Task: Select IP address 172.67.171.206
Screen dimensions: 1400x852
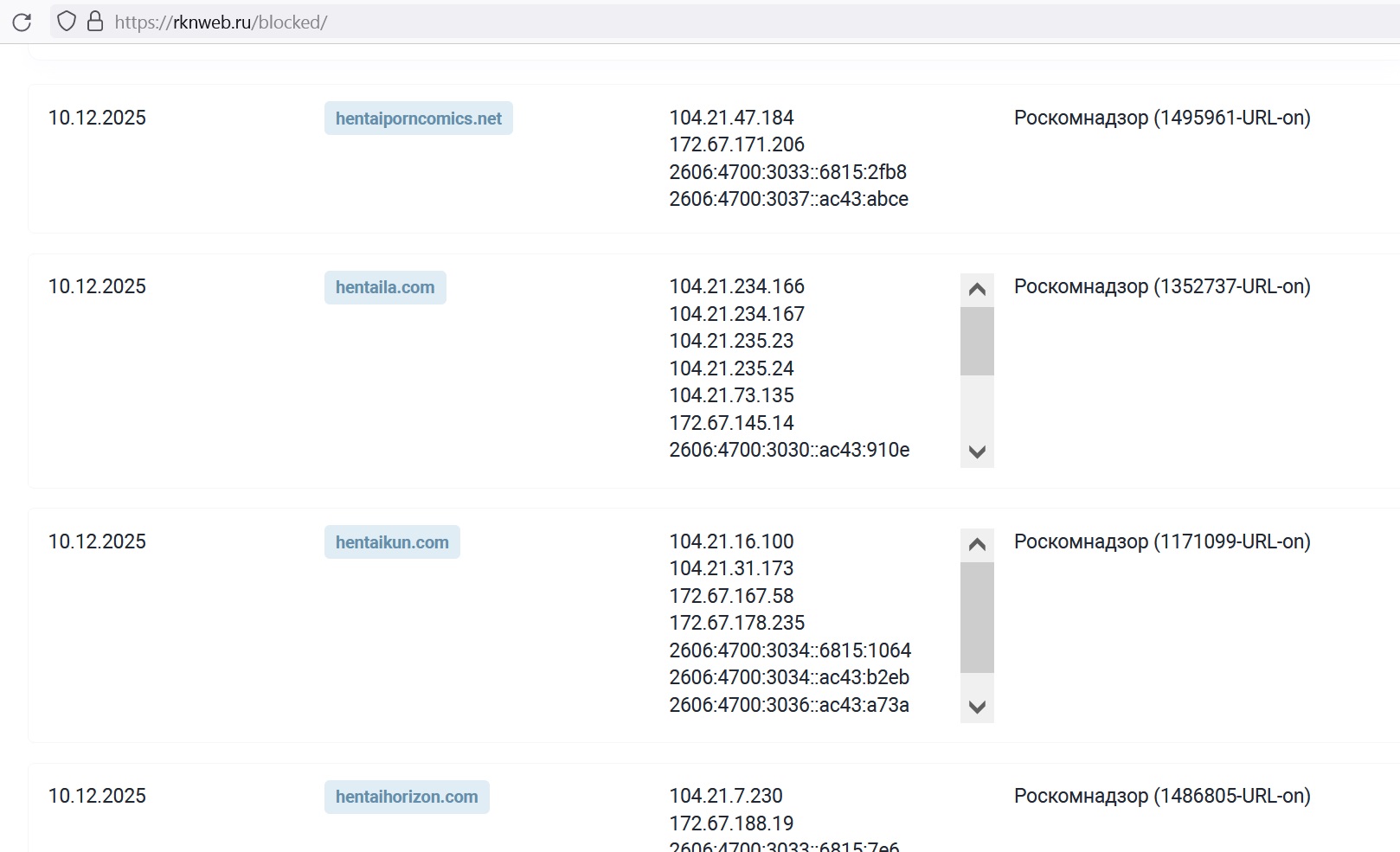Action: click(736, 144)
